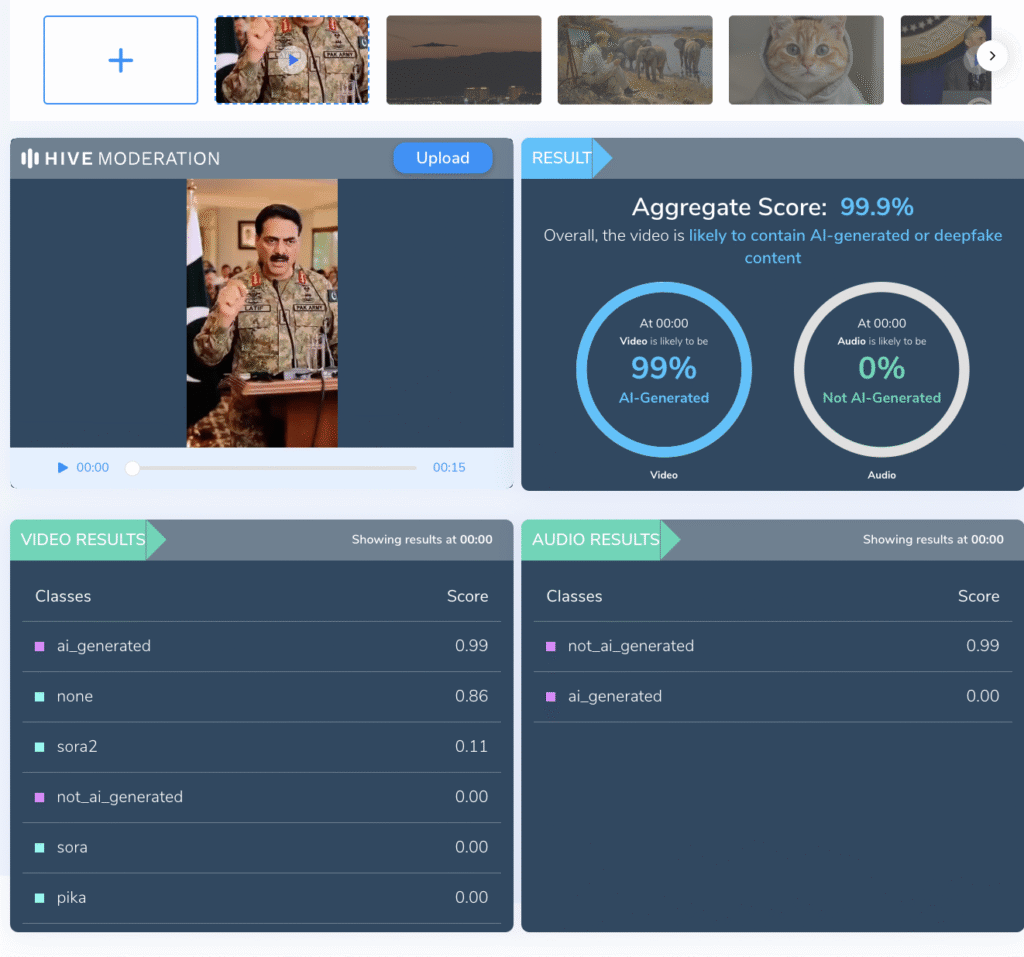Open the AUDIO RESULTS tab header
The image size is (1024, 957).
coord(595,540)
